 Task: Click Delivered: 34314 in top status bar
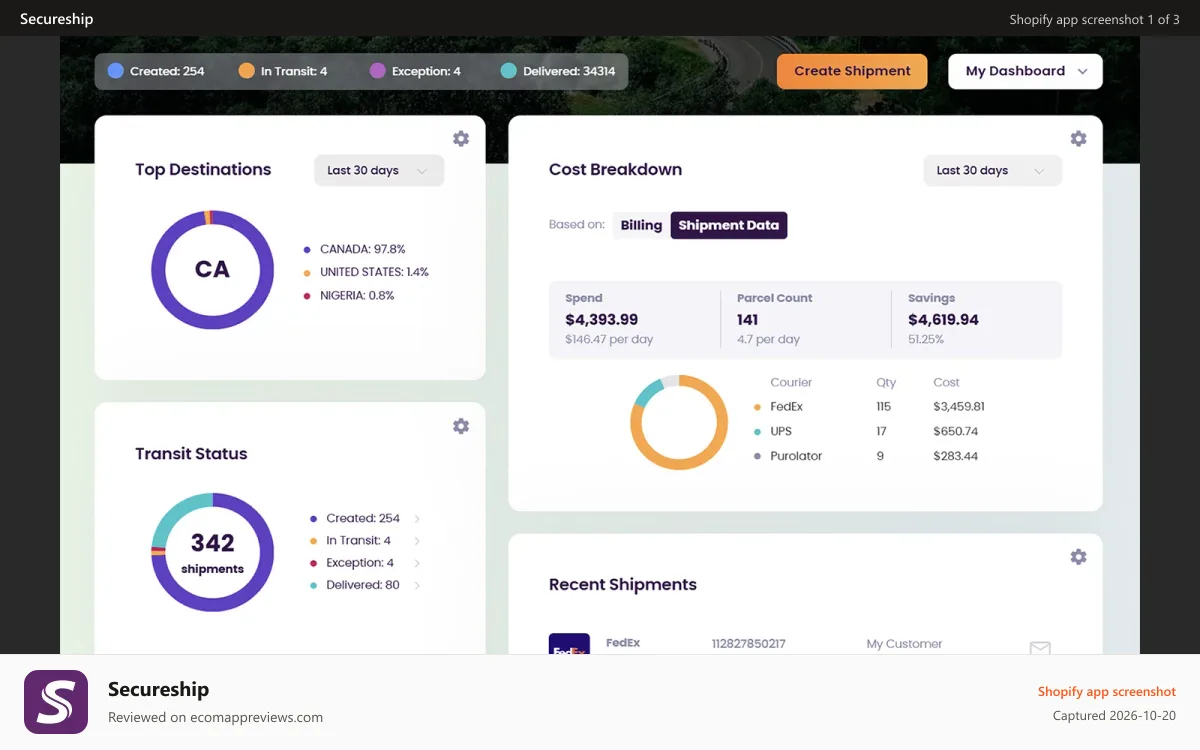(x=569, y=71)
